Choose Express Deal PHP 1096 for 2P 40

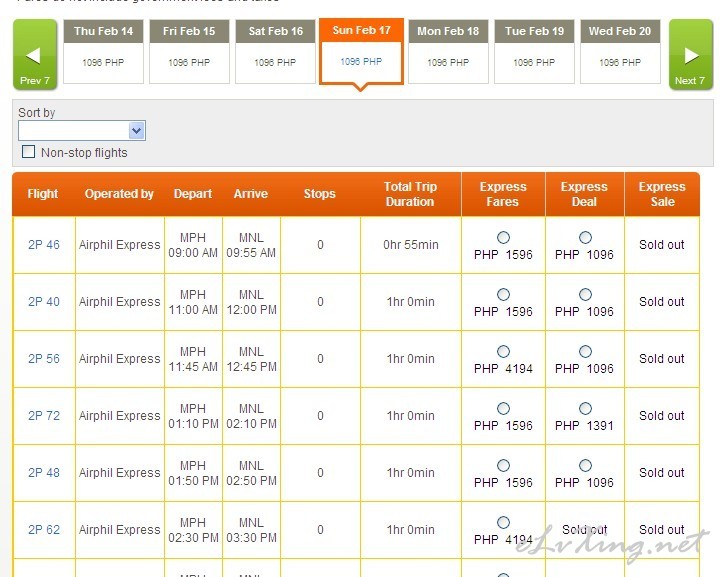[585, 294]
